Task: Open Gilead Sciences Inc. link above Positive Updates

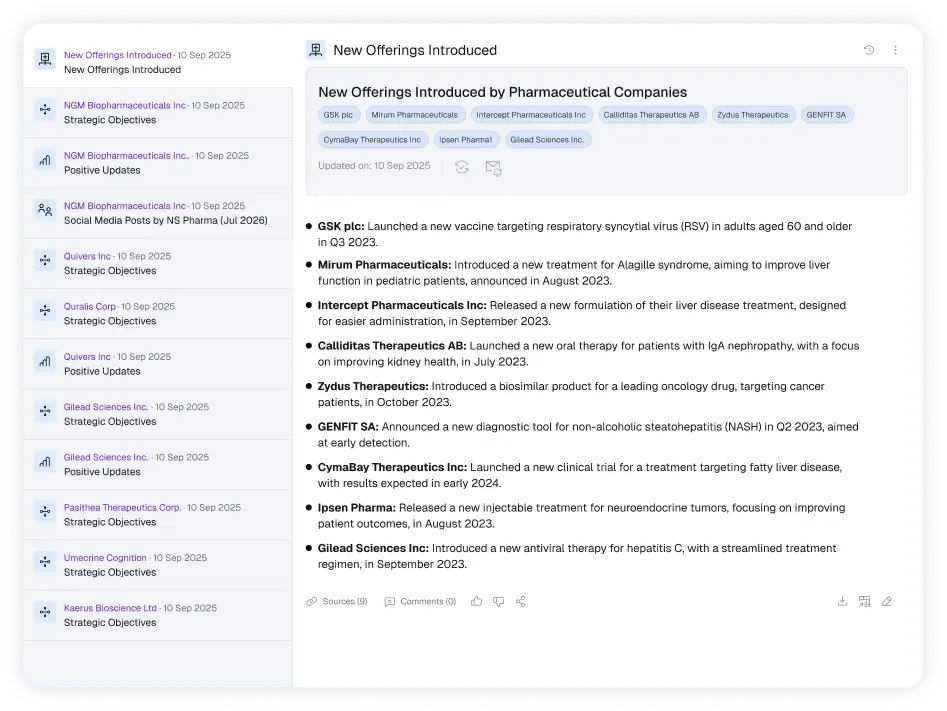Action: tap(106, 457)
